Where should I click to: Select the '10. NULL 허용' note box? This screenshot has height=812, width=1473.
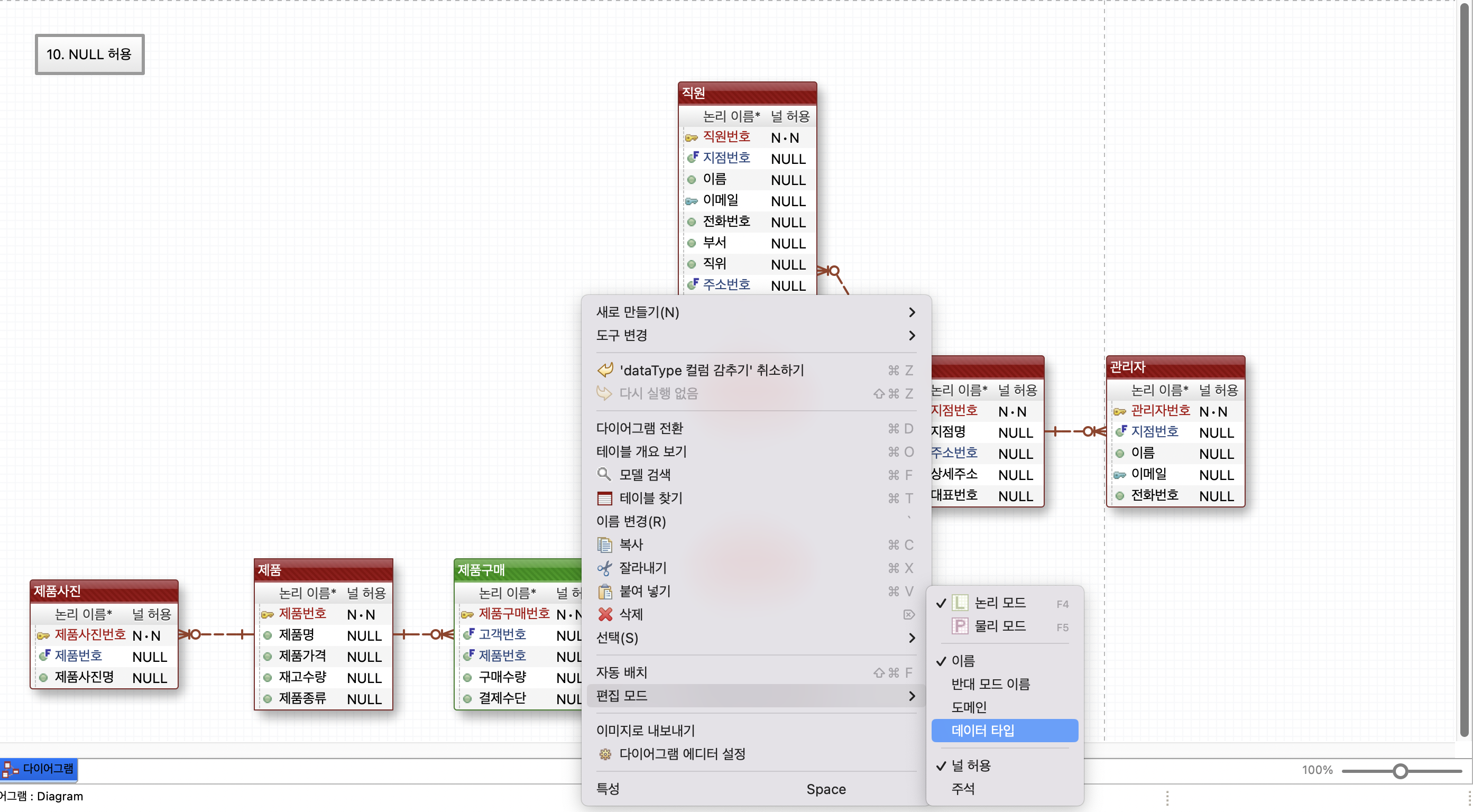pos(90,54)
